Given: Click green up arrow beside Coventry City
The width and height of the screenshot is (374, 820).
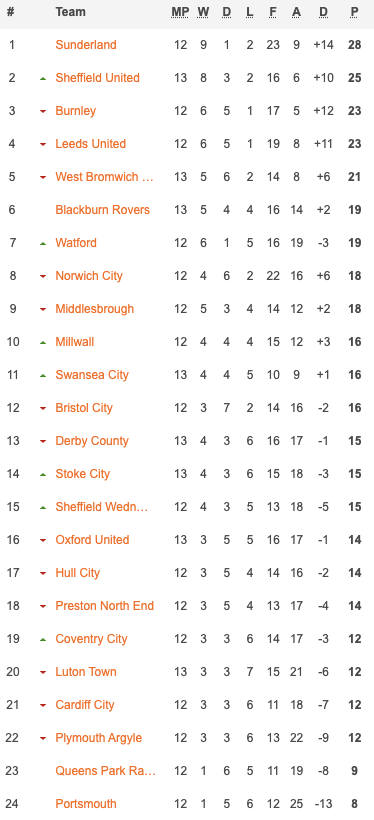Looking at the screenshot, I should [43, 640].
